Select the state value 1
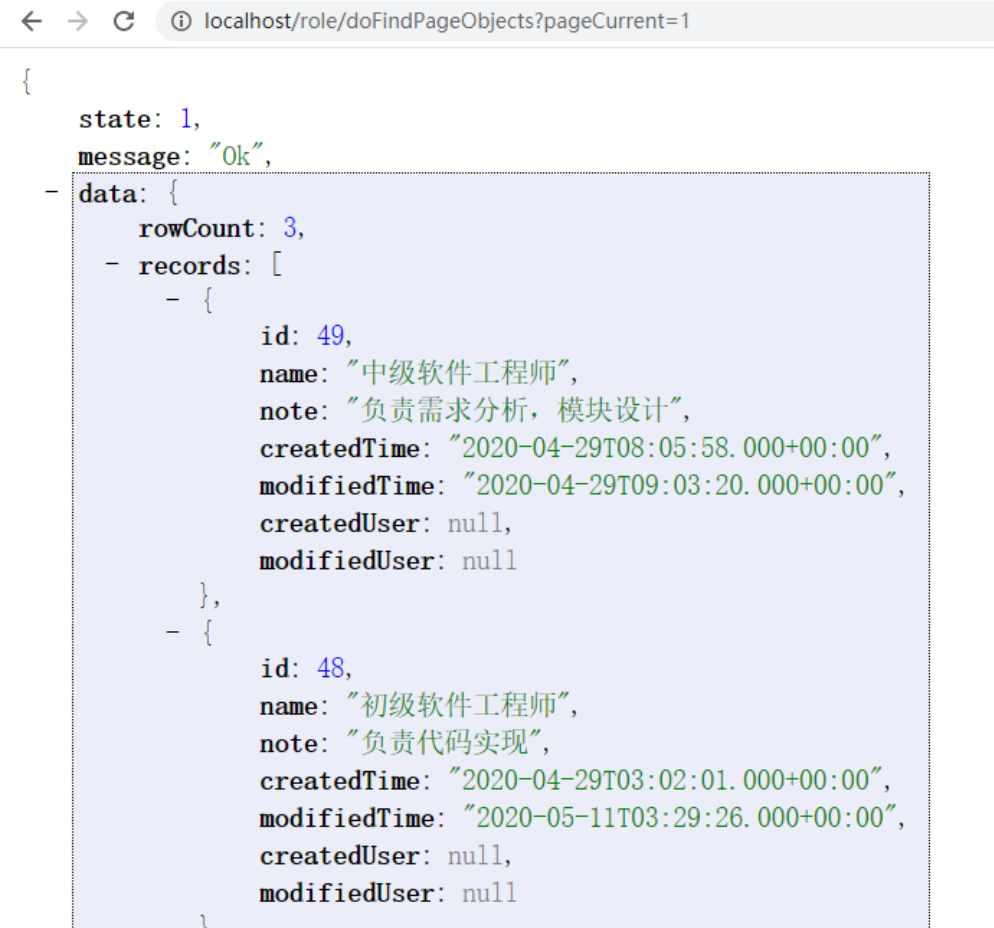 tap(186, 119)
